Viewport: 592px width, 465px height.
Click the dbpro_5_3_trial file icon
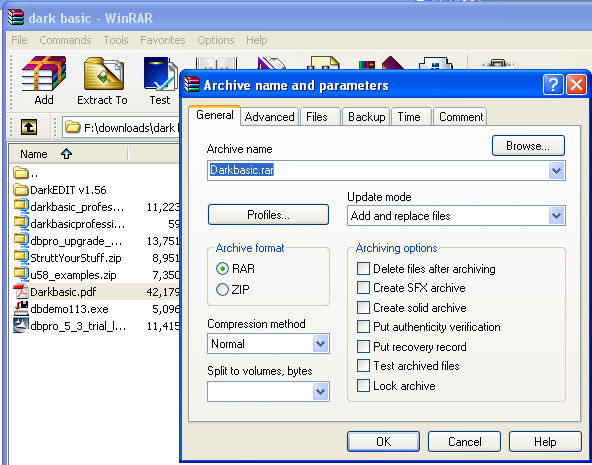tap(20, 325)
